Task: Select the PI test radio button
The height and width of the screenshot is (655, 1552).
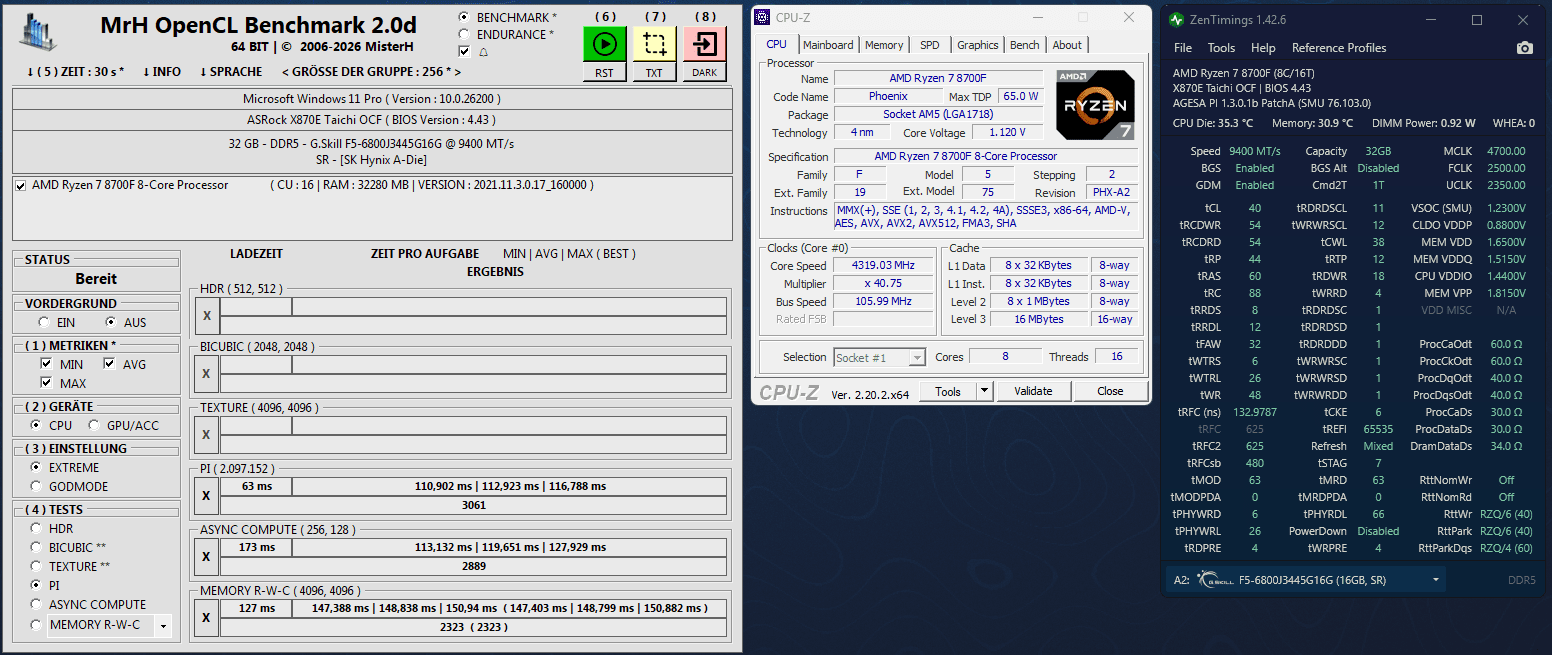Action: pos(36,585)
